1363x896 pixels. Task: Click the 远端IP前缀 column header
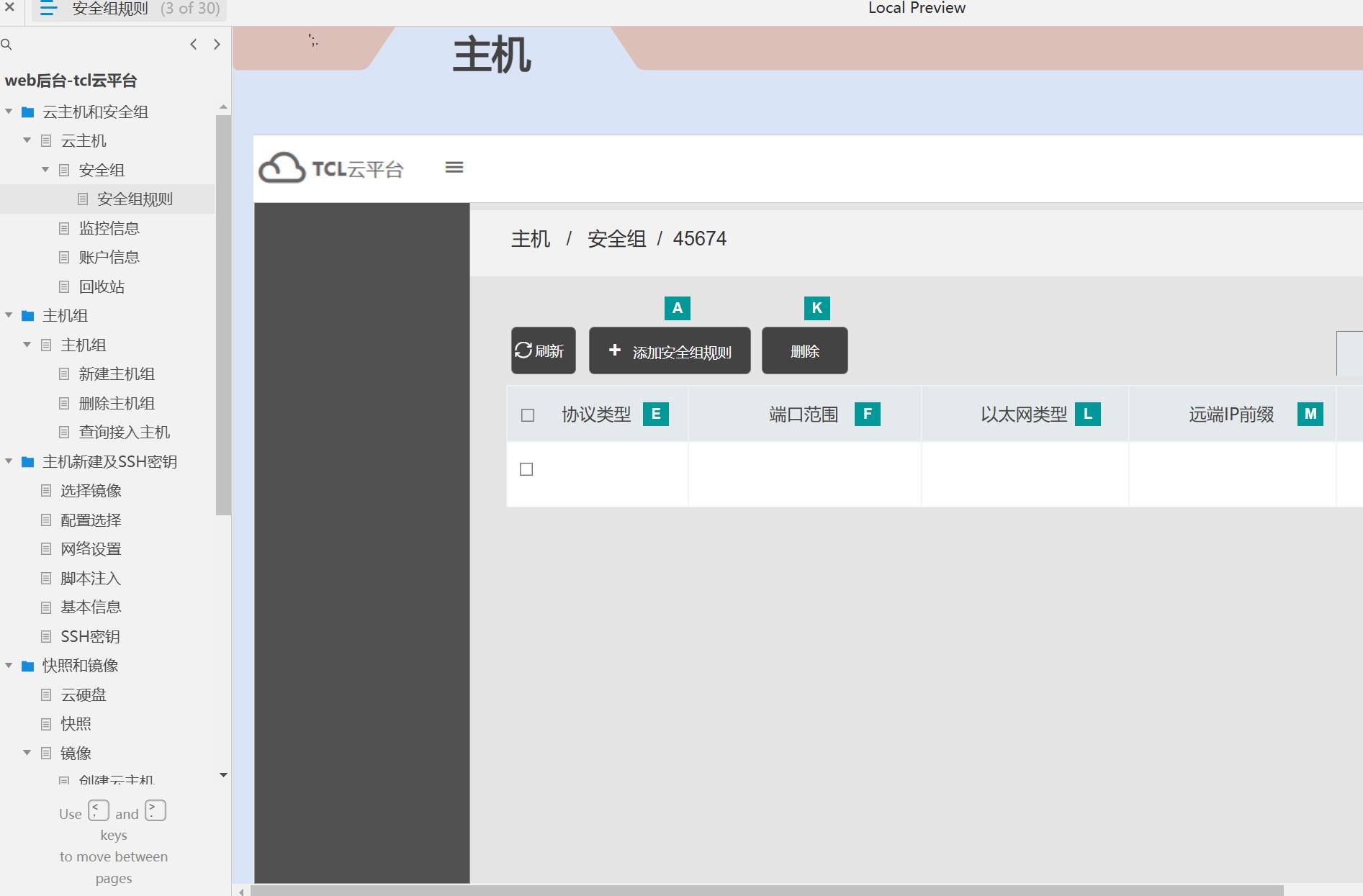point(1231,415)
